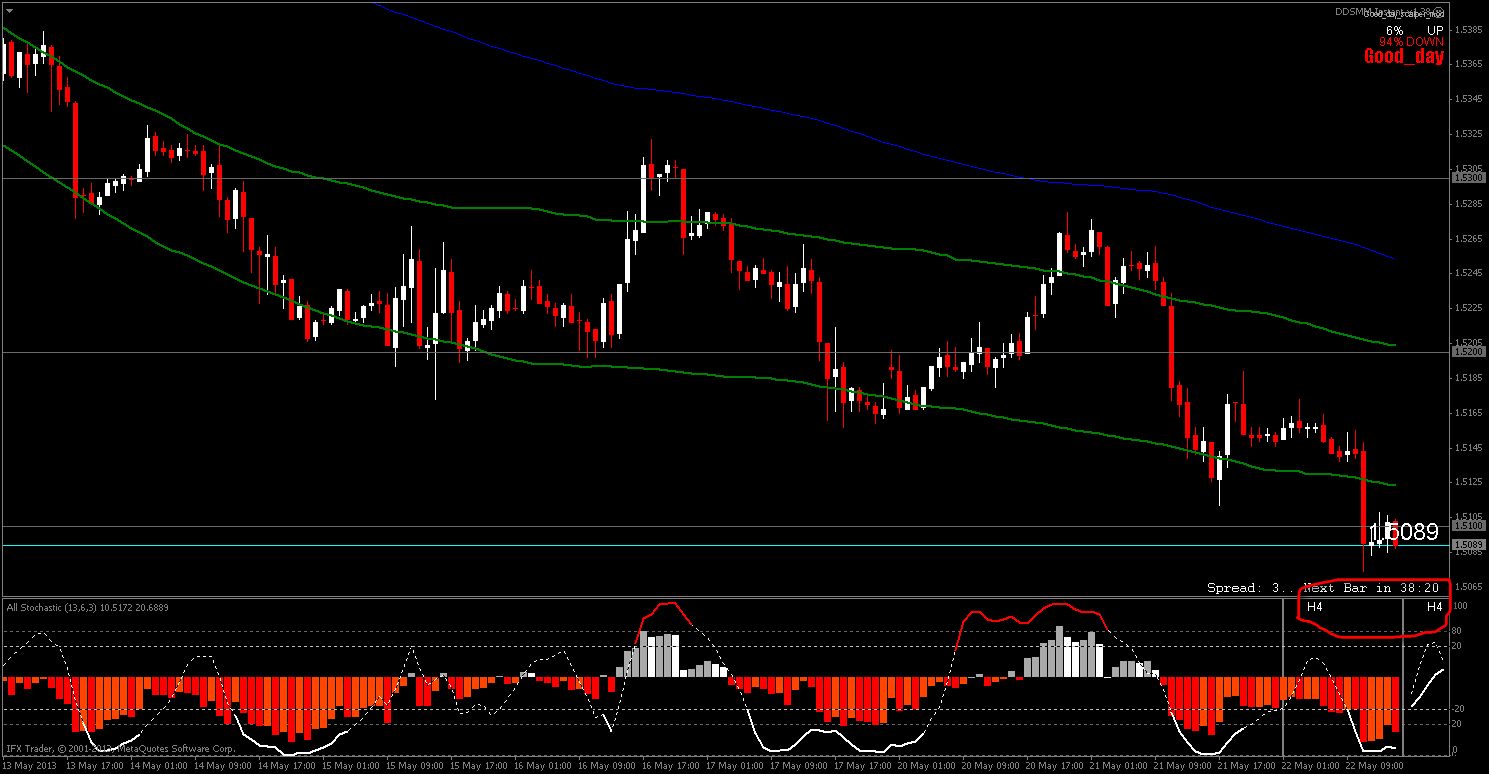Click the 1.5225 price axis value
This screenshot has height=774, width=1489.
click(1468, 308)
